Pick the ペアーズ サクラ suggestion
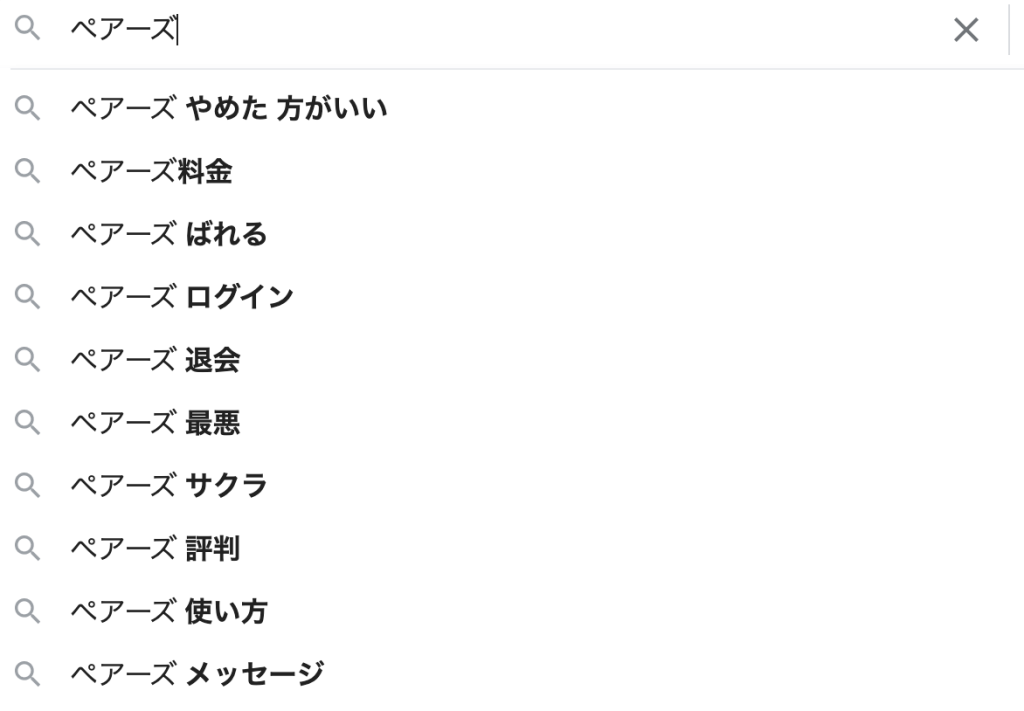The width and height of the screenshot is (1024, 711). [168, 486]
